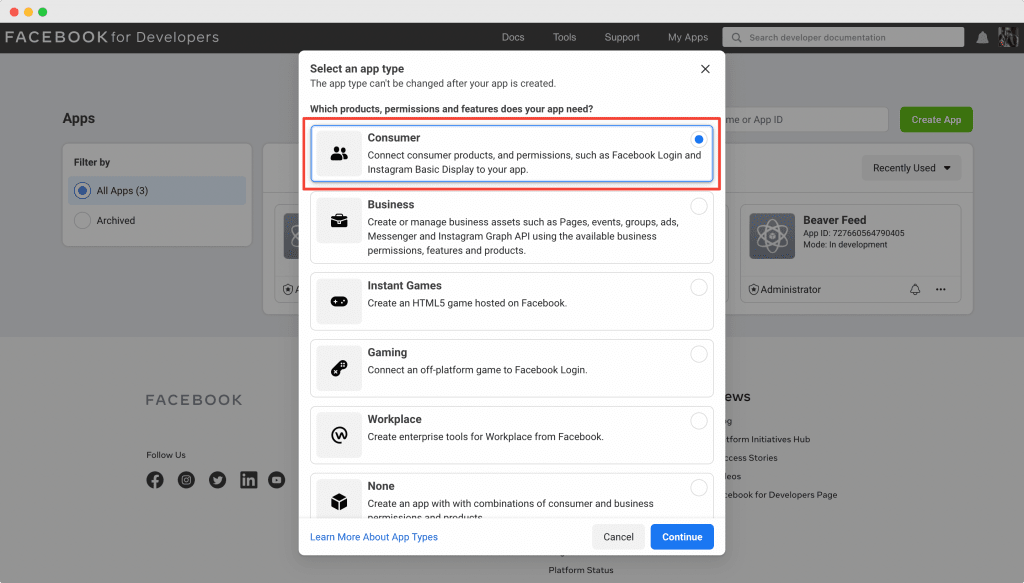
Task: Click the macOS green maximize window button
Action: tap(42, 12)
